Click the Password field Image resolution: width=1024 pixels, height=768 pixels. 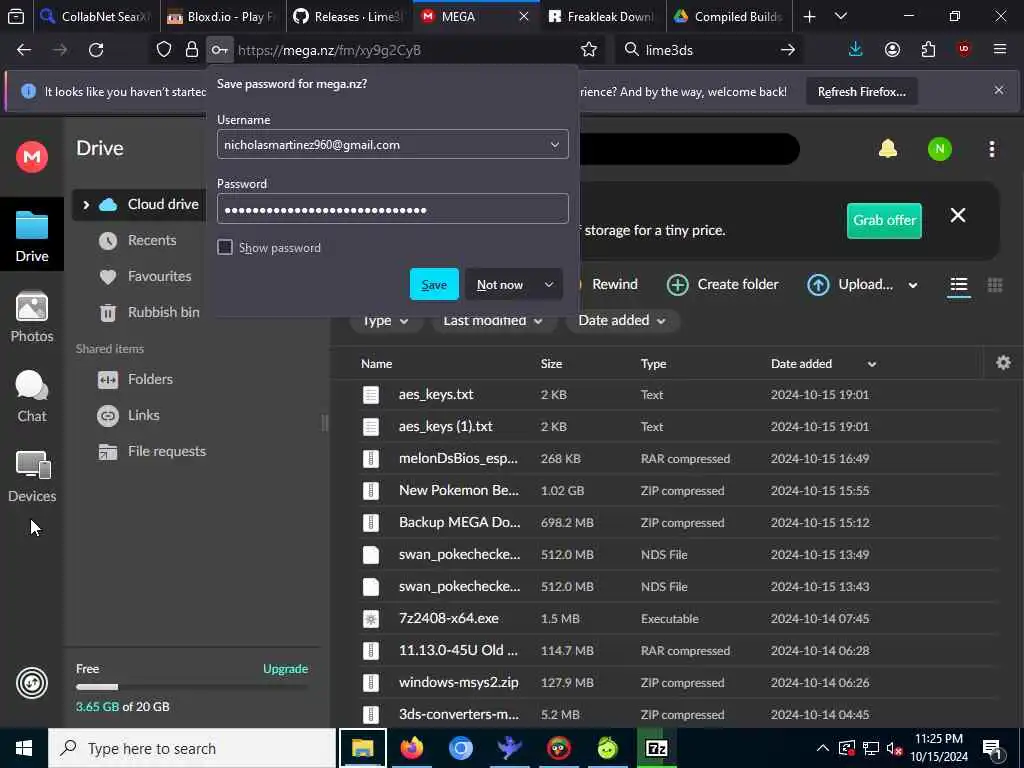pyautogui.click(x=392, y=209)
